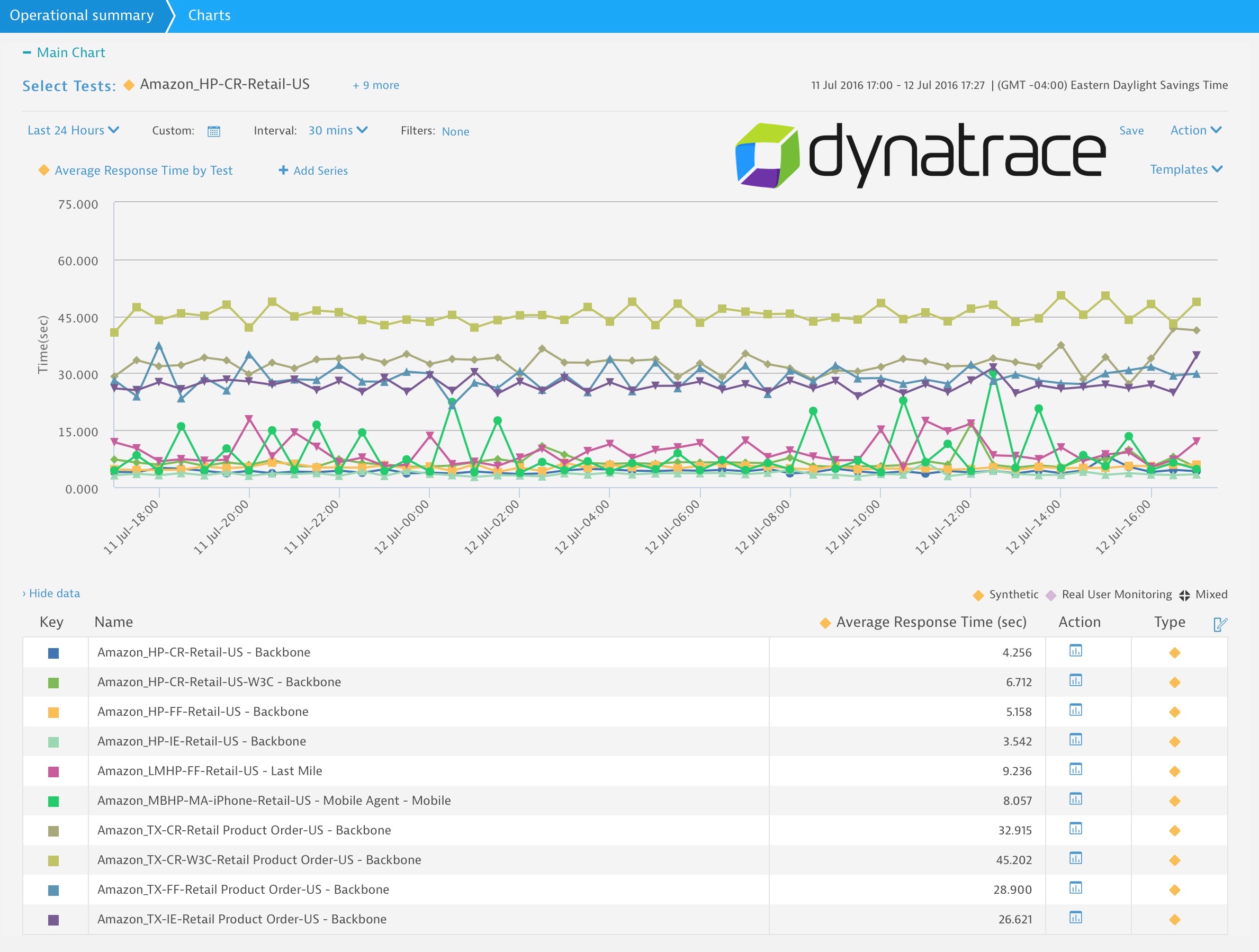
Task: Sort by Average Response Time column header
Action: pyautogui.click(x=931, y=622)
